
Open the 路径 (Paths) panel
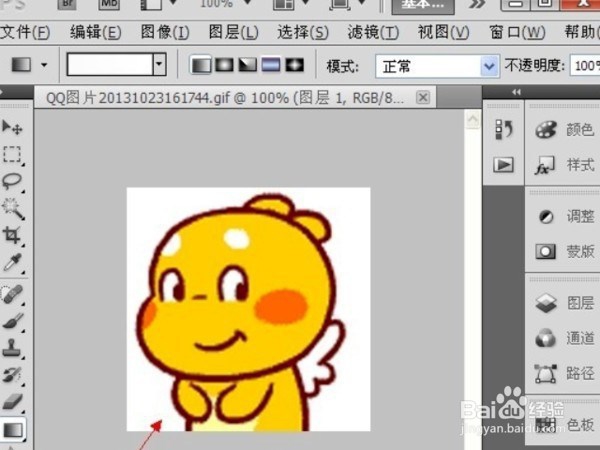[x=564, y=373]
